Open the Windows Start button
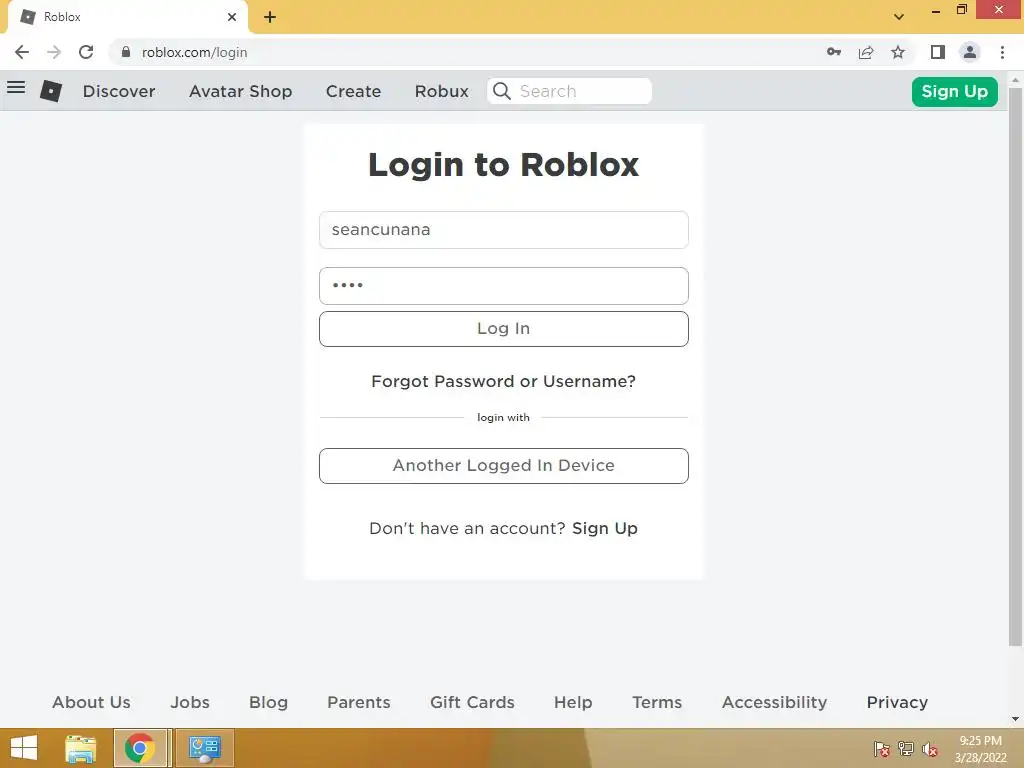 click(24, 748)
